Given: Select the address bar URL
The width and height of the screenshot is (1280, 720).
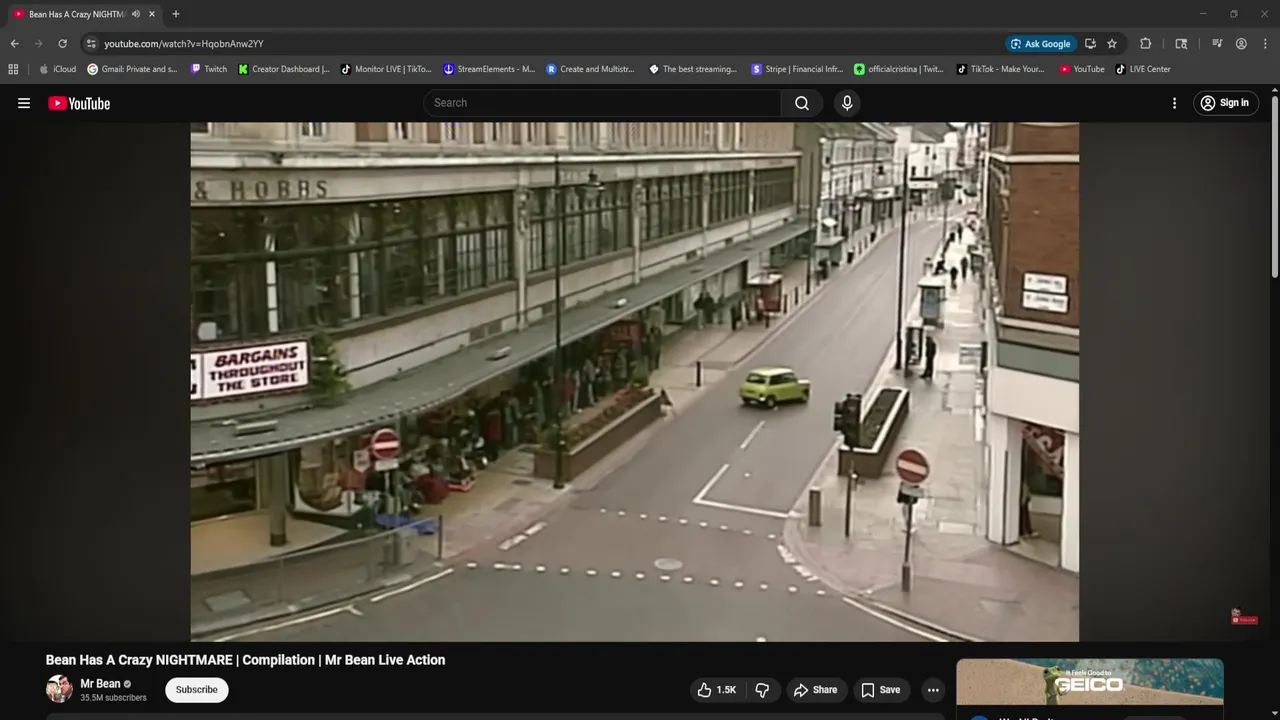Looking at the screenshot, I should tap(184, 44).
